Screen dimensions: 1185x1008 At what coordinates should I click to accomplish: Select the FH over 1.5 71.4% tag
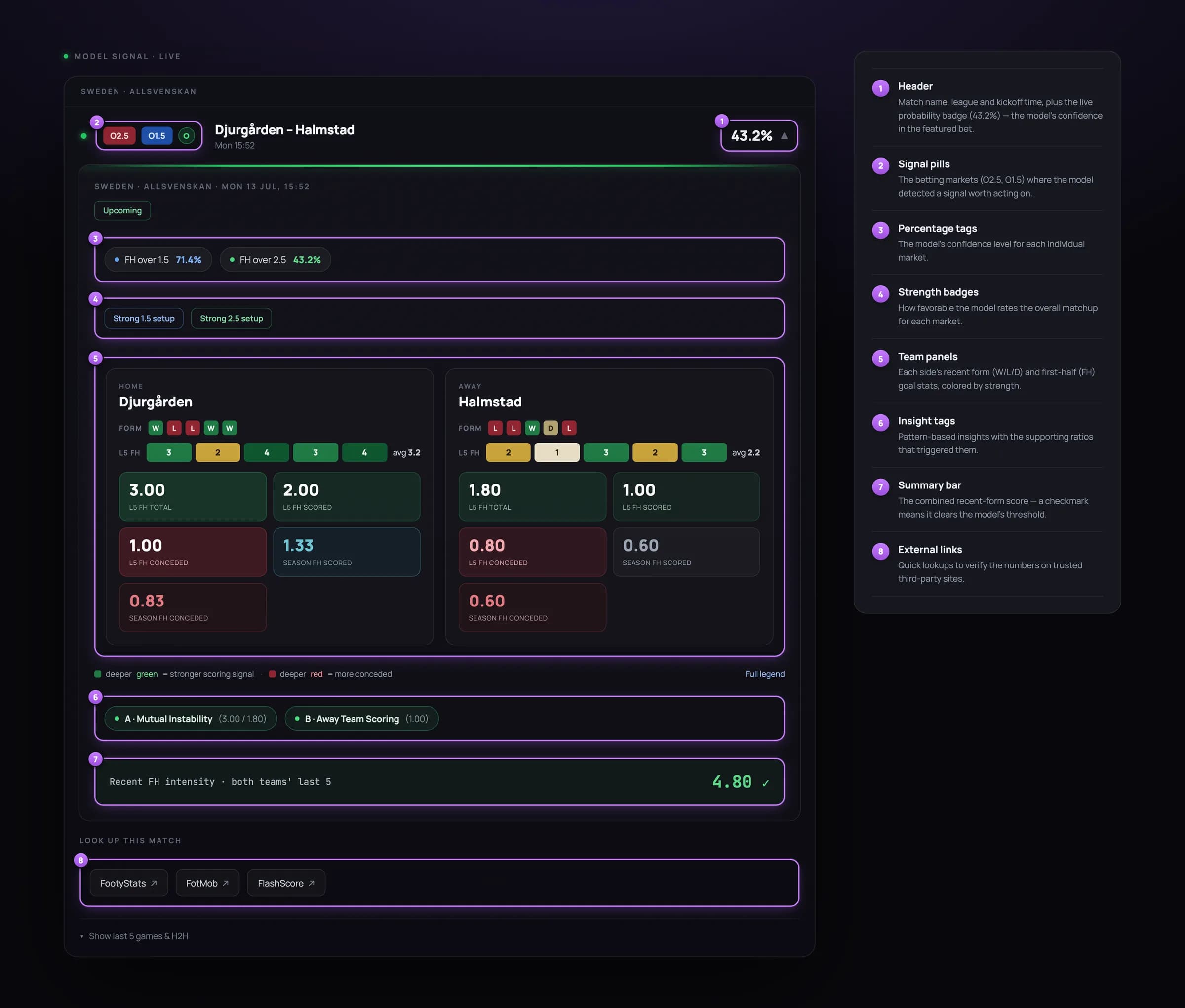(158, 259)
